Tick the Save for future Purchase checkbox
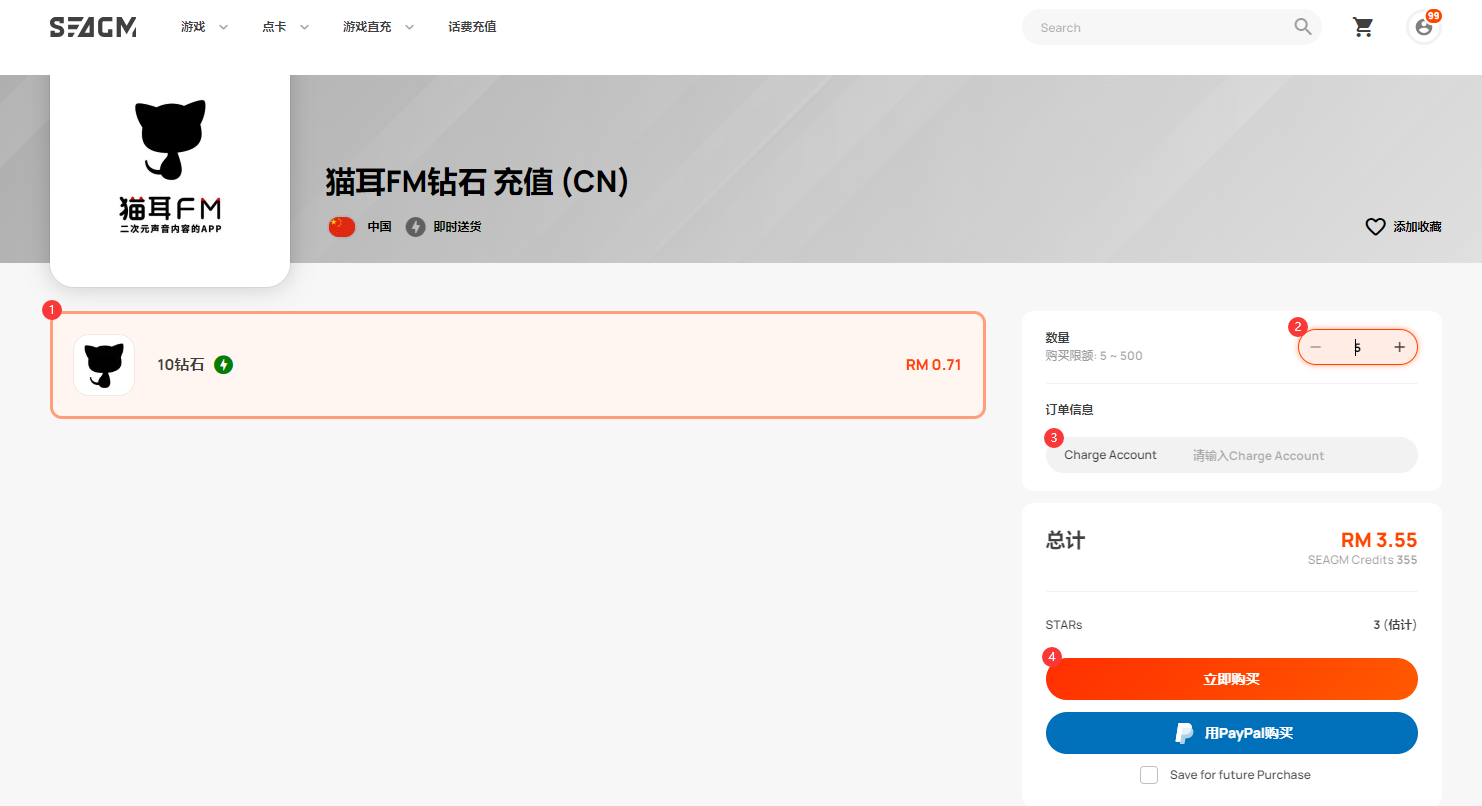The height and width of the screenshot is (806, 1482). click(1149, 775)
